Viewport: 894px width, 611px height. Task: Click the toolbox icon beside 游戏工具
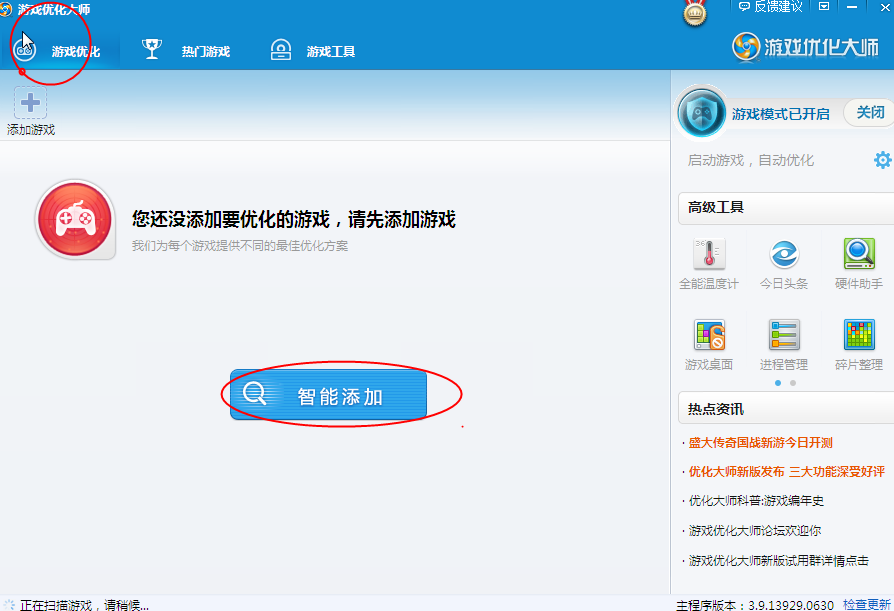pyautogui.click(x=281, y=50)
